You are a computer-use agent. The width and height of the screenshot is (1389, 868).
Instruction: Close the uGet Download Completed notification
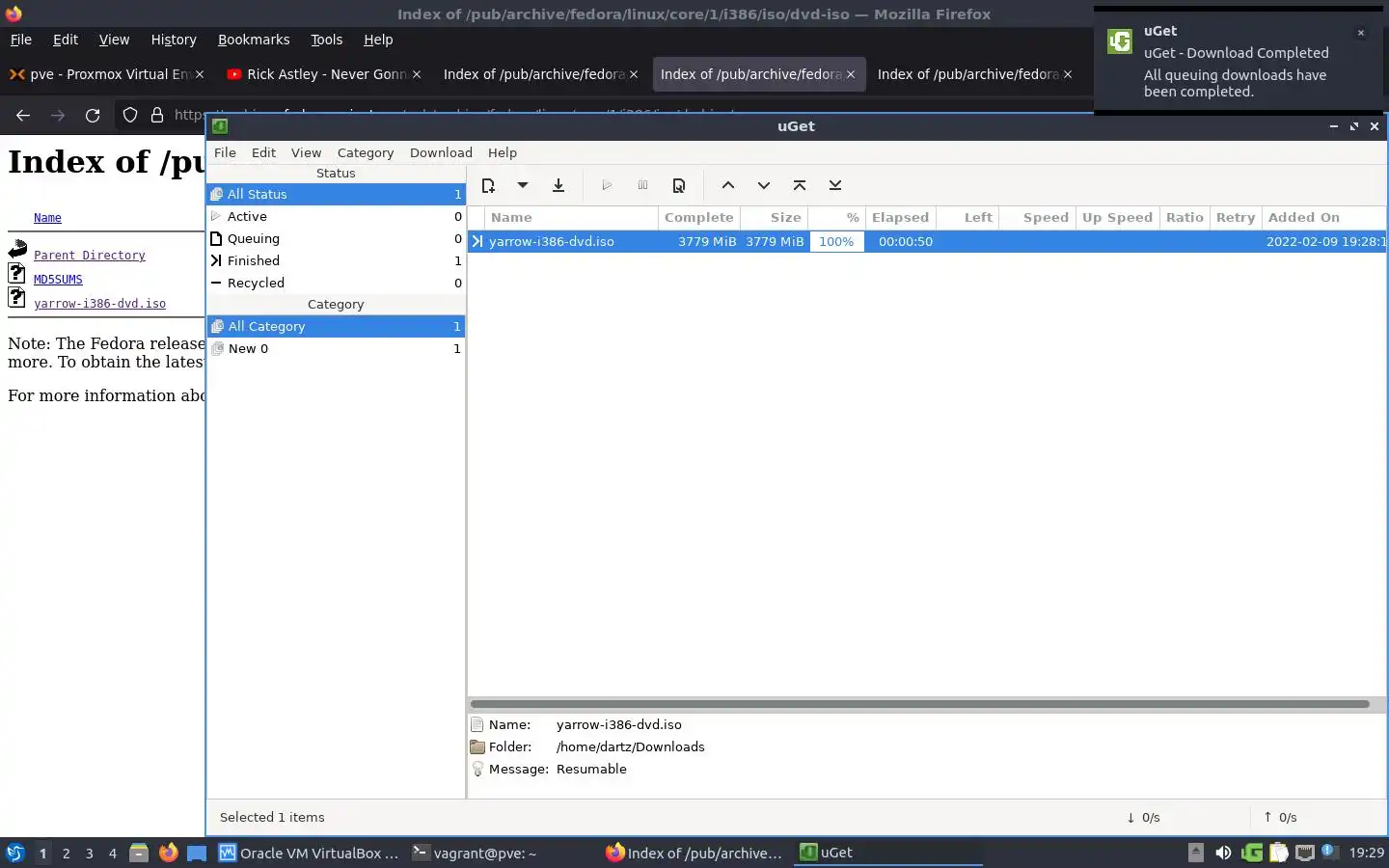1361,33
